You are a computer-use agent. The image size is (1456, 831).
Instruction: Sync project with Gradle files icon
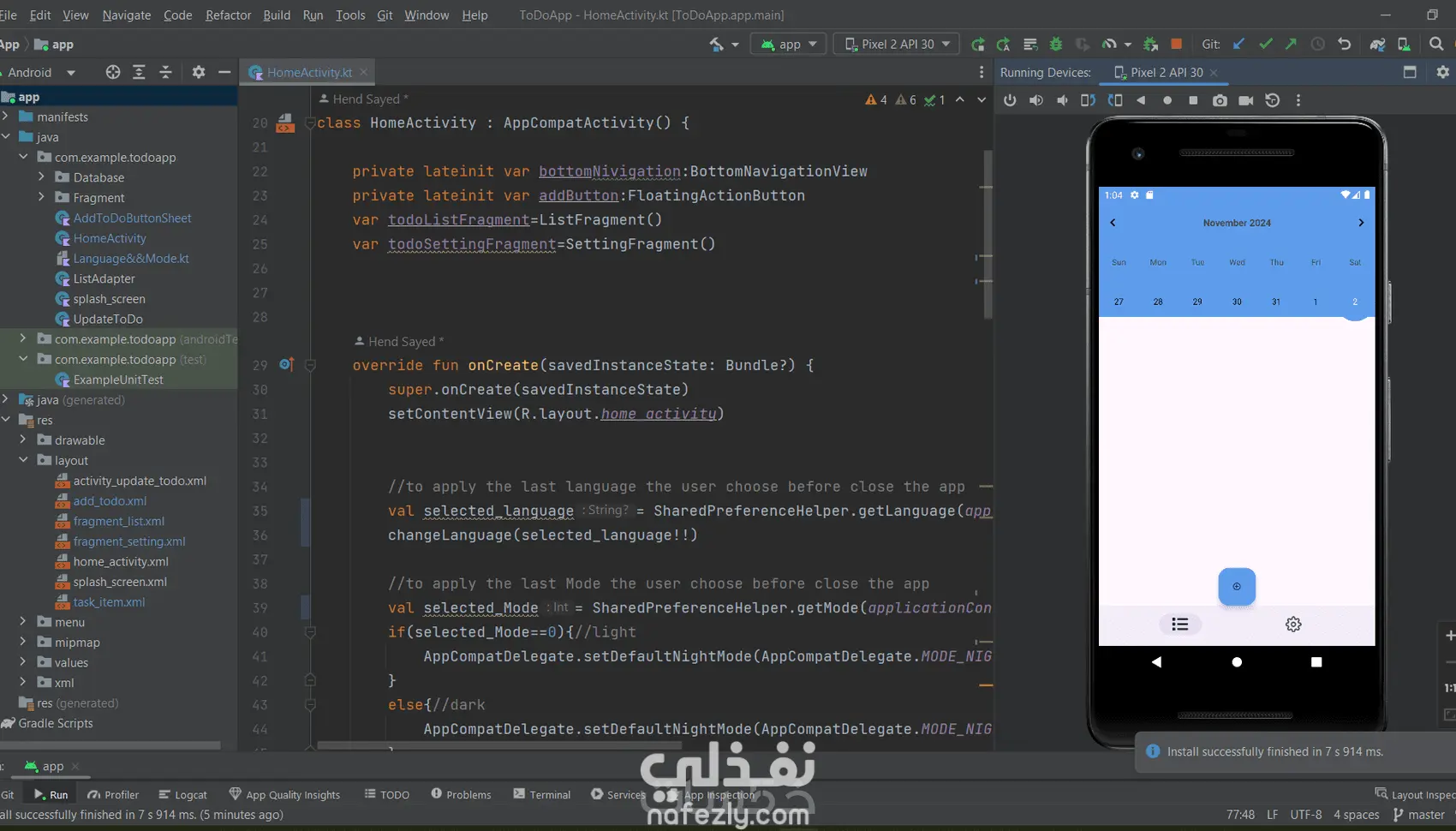[1377, 45]
